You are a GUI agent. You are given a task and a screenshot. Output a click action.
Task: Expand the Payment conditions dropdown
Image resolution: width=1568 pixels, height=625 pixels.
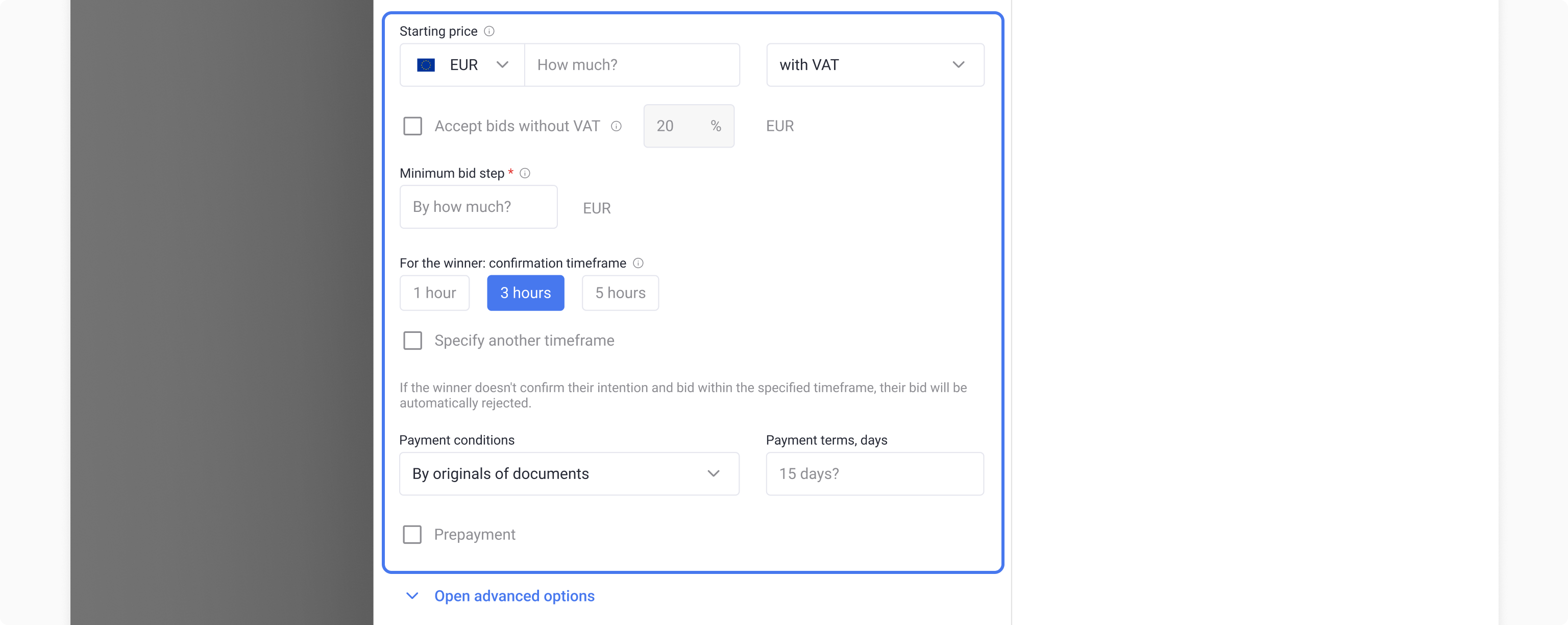point(569,474)
